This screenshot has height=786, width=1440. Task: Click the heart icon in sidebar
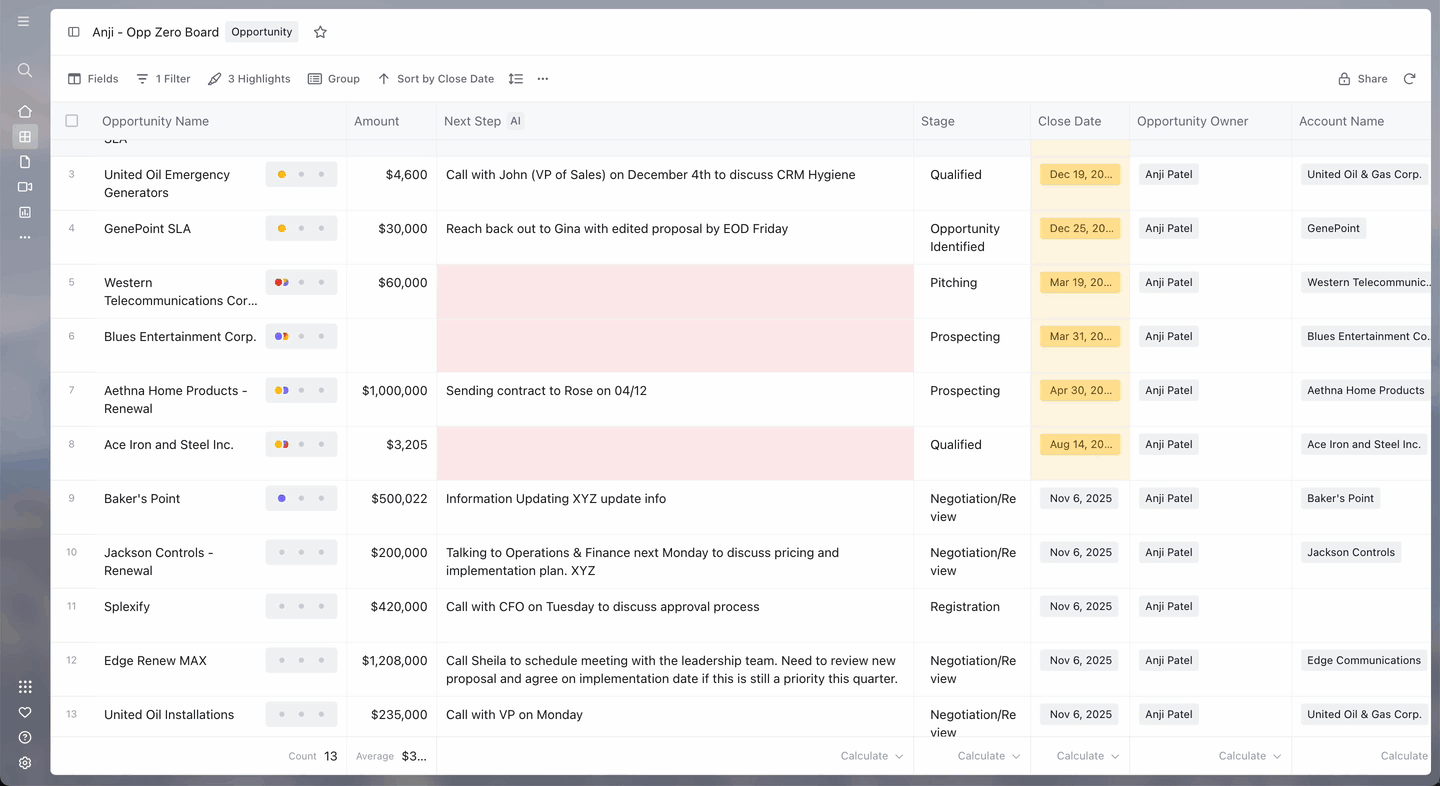(25, 712)
